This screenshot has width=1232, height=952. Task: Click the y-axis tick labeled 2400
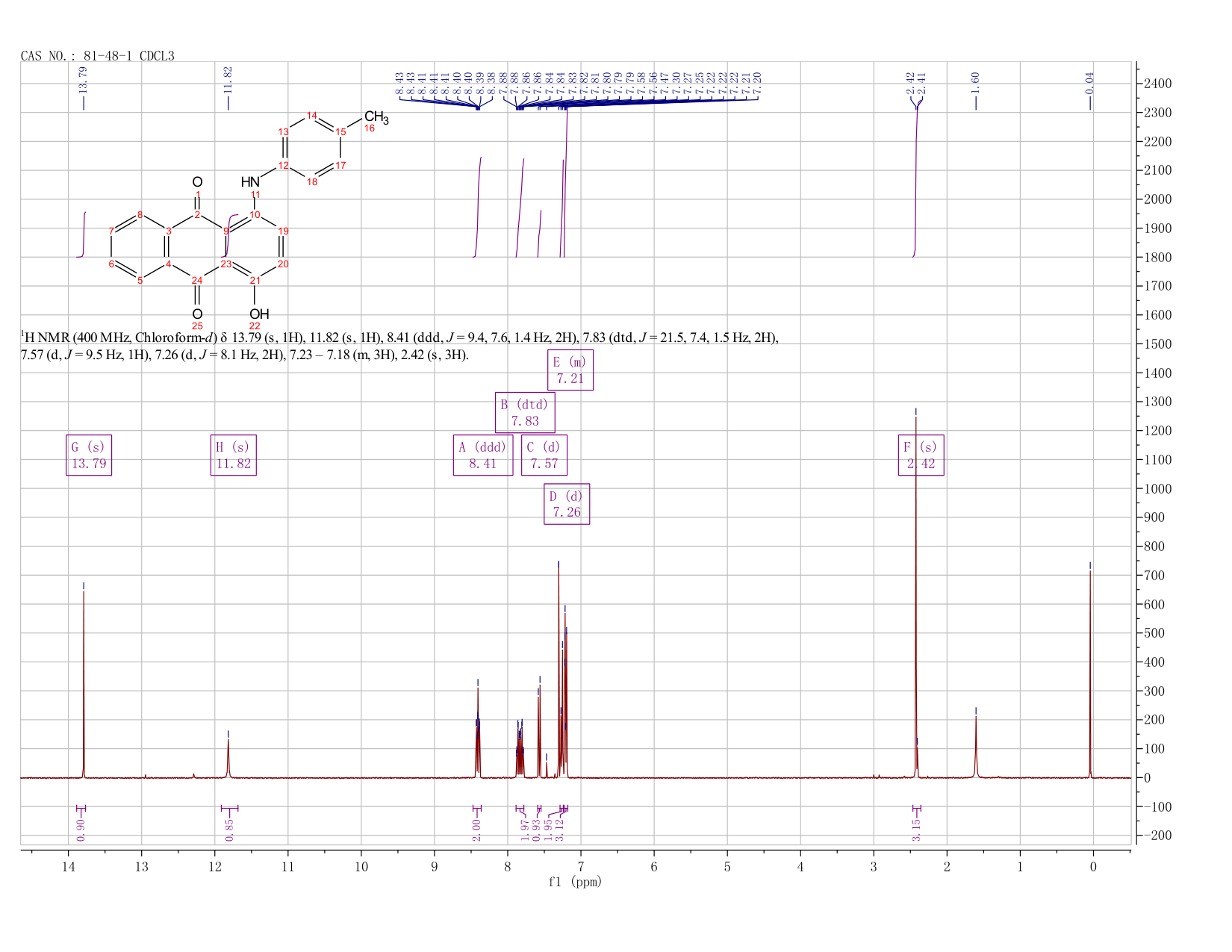[1157, 84]
